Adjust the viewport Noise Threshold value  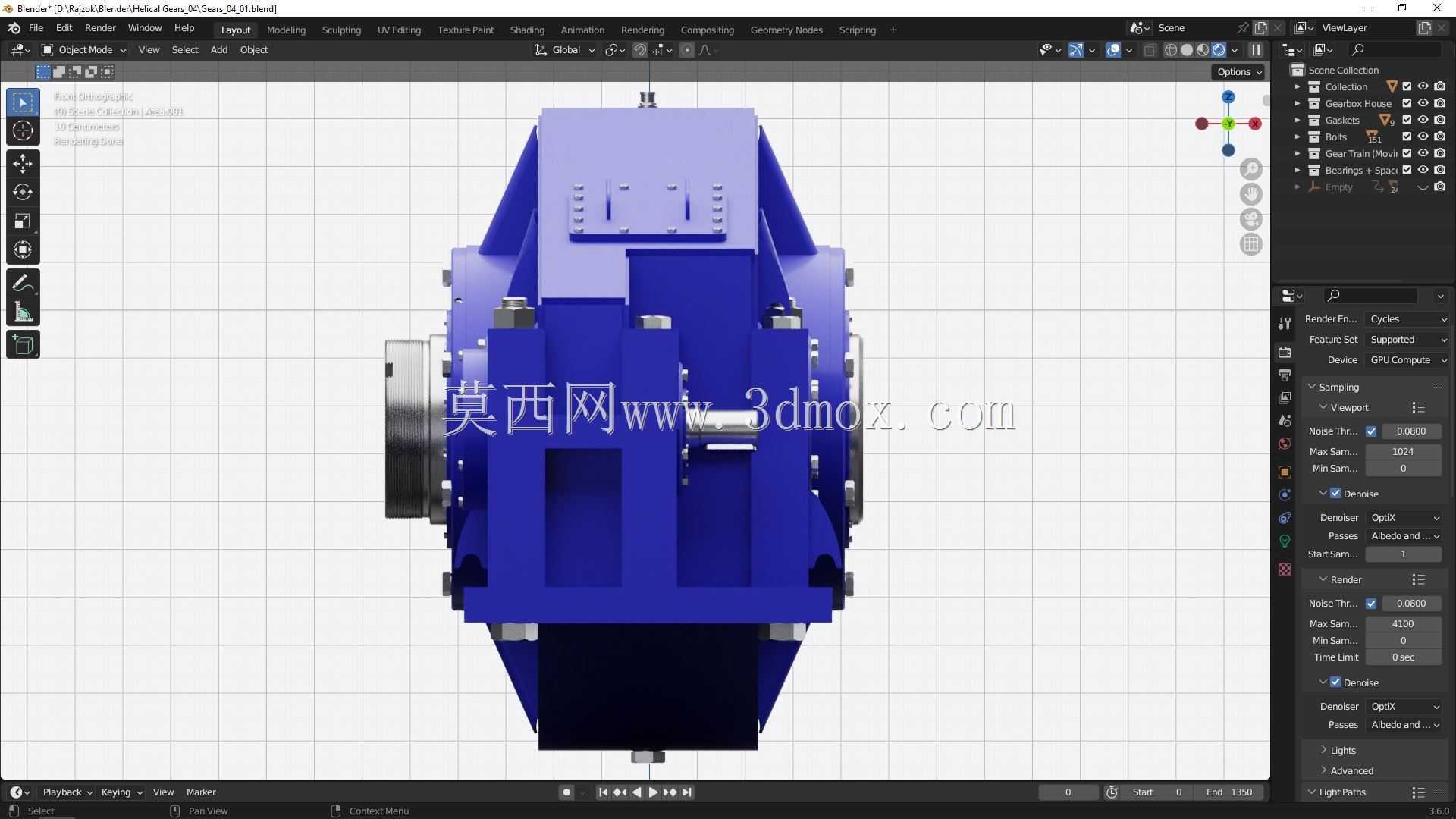coord(1410,431)
